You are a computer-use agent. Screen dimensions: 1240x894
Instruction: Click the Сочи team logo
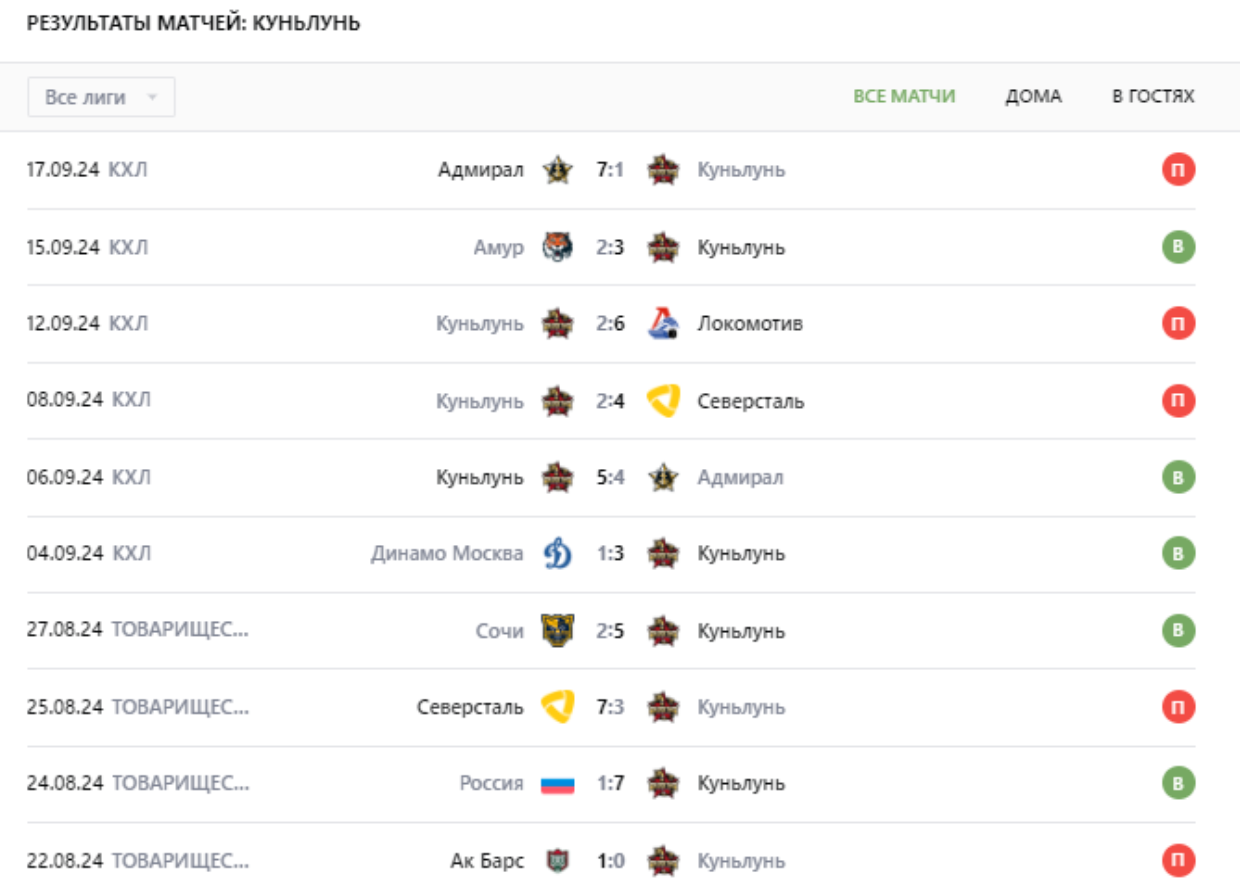558,631
